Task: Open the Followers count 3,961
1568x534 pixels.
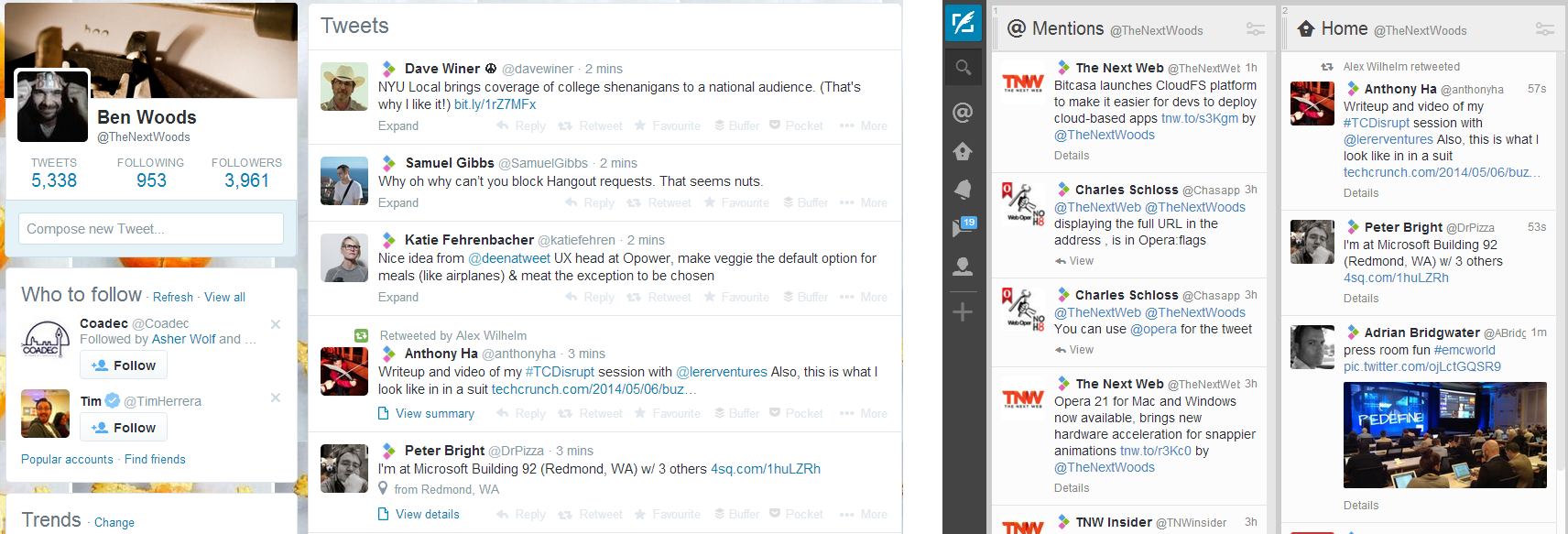Action: click(247, 173)
